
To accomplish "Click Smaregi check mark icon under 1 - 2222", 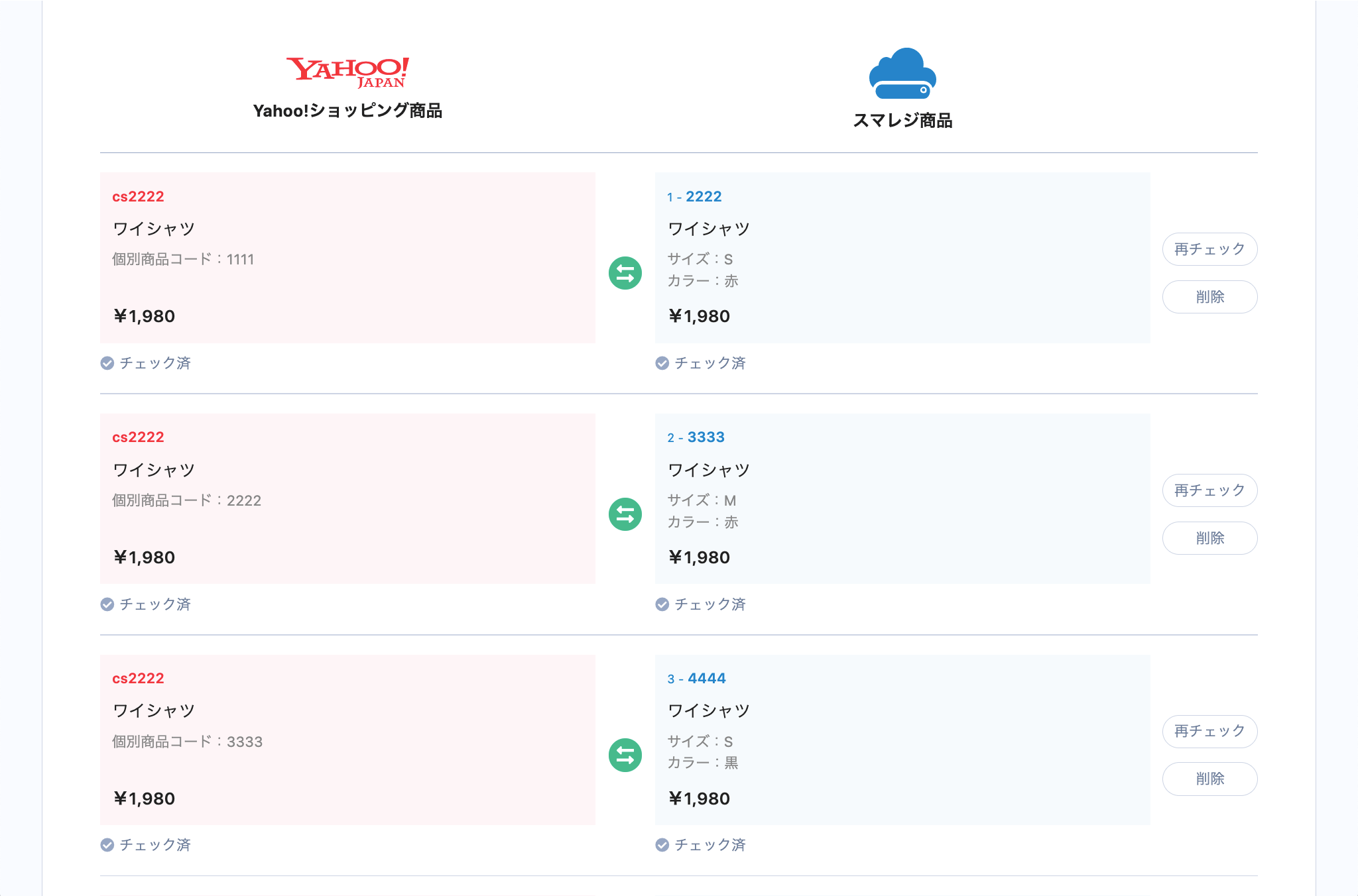I will (x=662, y=363).
